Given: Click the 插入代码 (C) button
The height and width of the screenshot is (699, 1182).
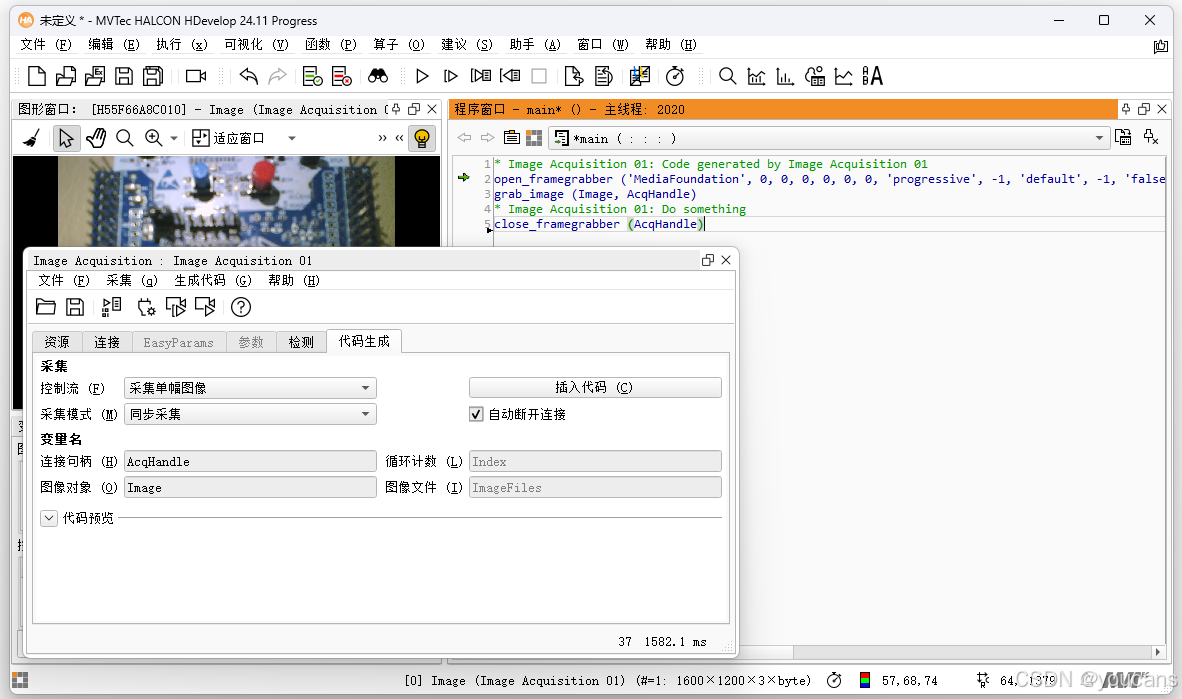Looking at the screenshot, I should coord(595,388).
